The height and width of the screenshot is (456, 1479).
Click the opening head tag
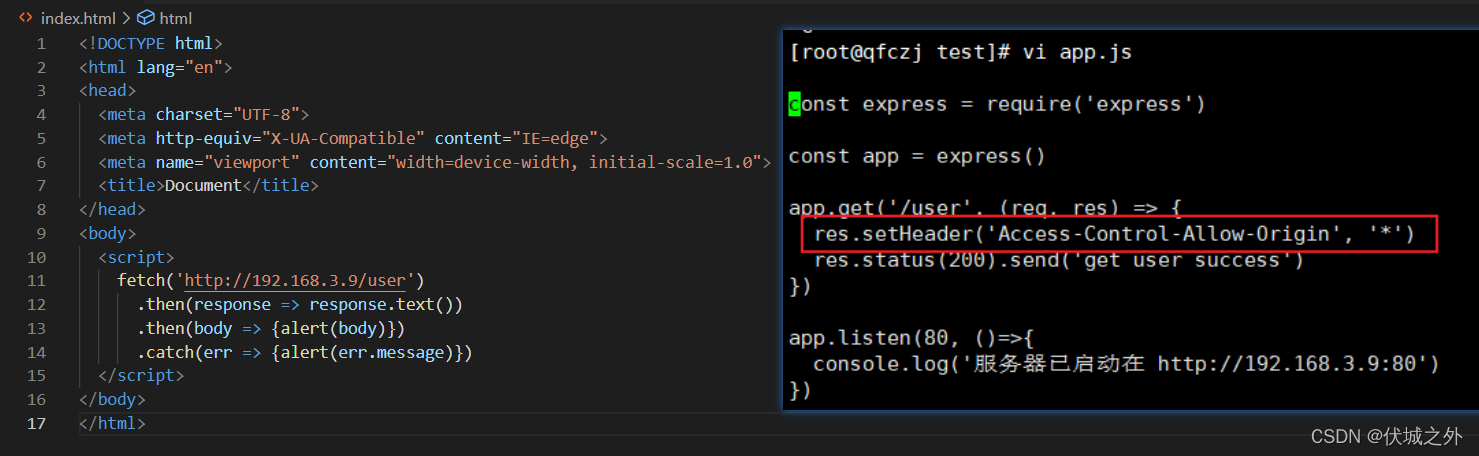click(108, 91)
